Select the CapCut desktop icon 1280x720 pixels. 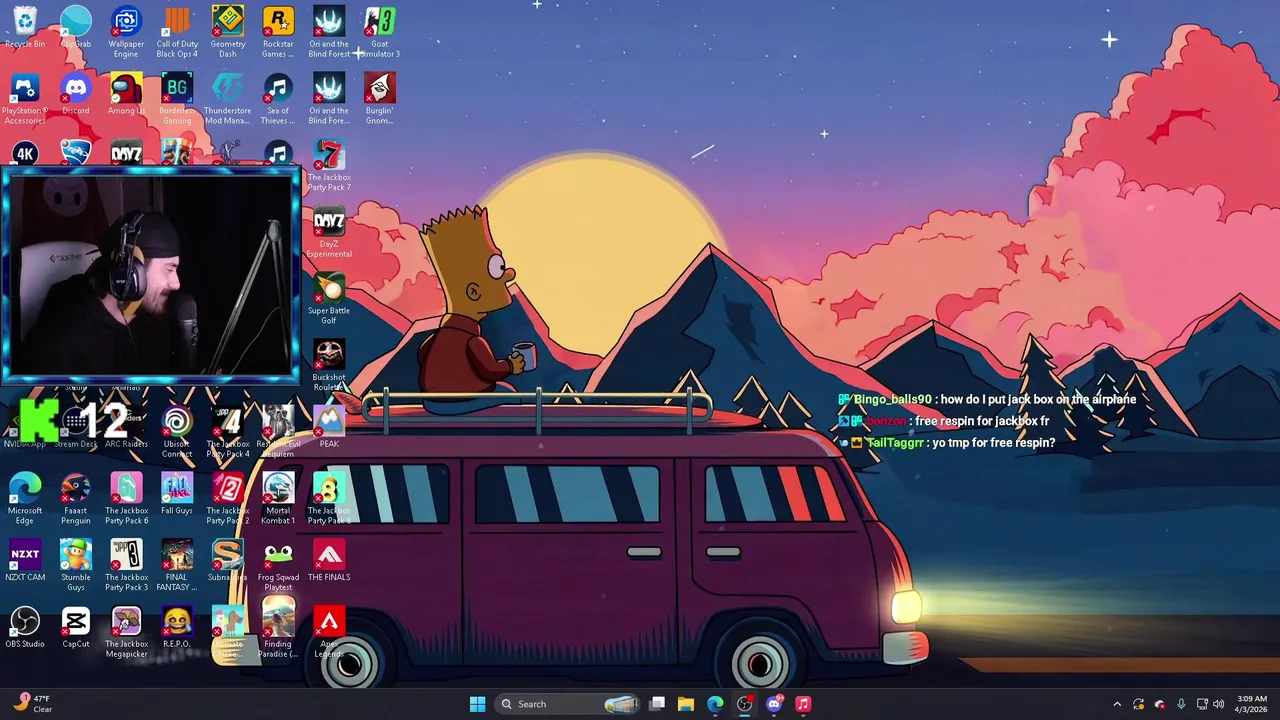75,628
